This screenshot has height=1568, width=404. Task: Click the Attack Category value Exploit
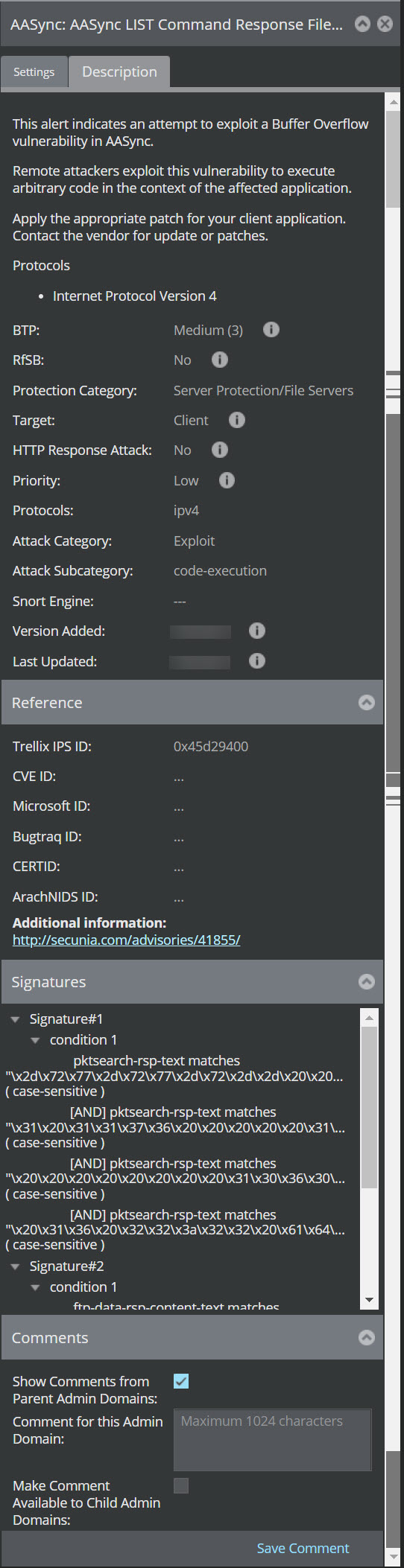click(194, 541)
